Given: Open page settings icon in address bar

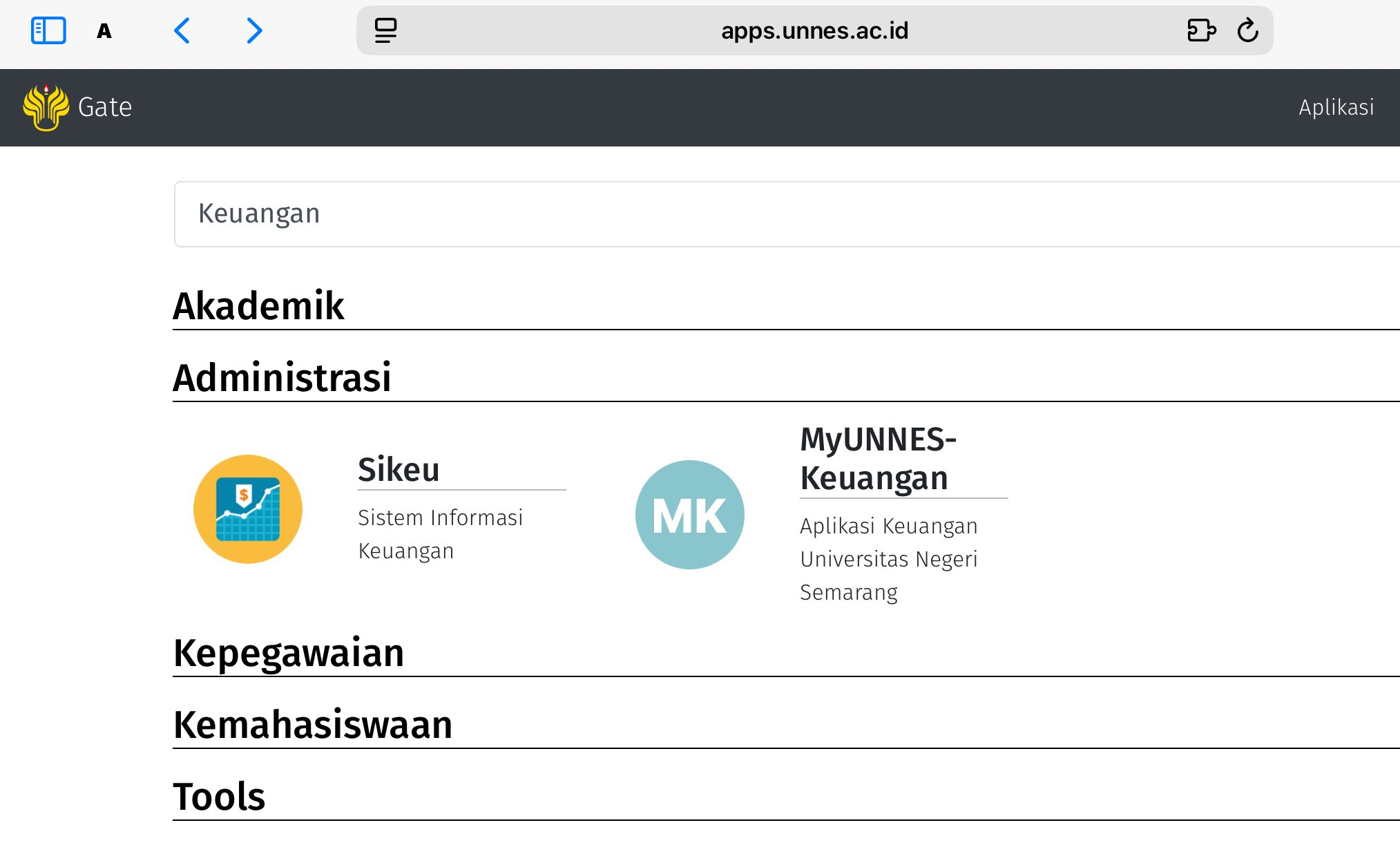Looking at the screenshot, I should [385, 30].
